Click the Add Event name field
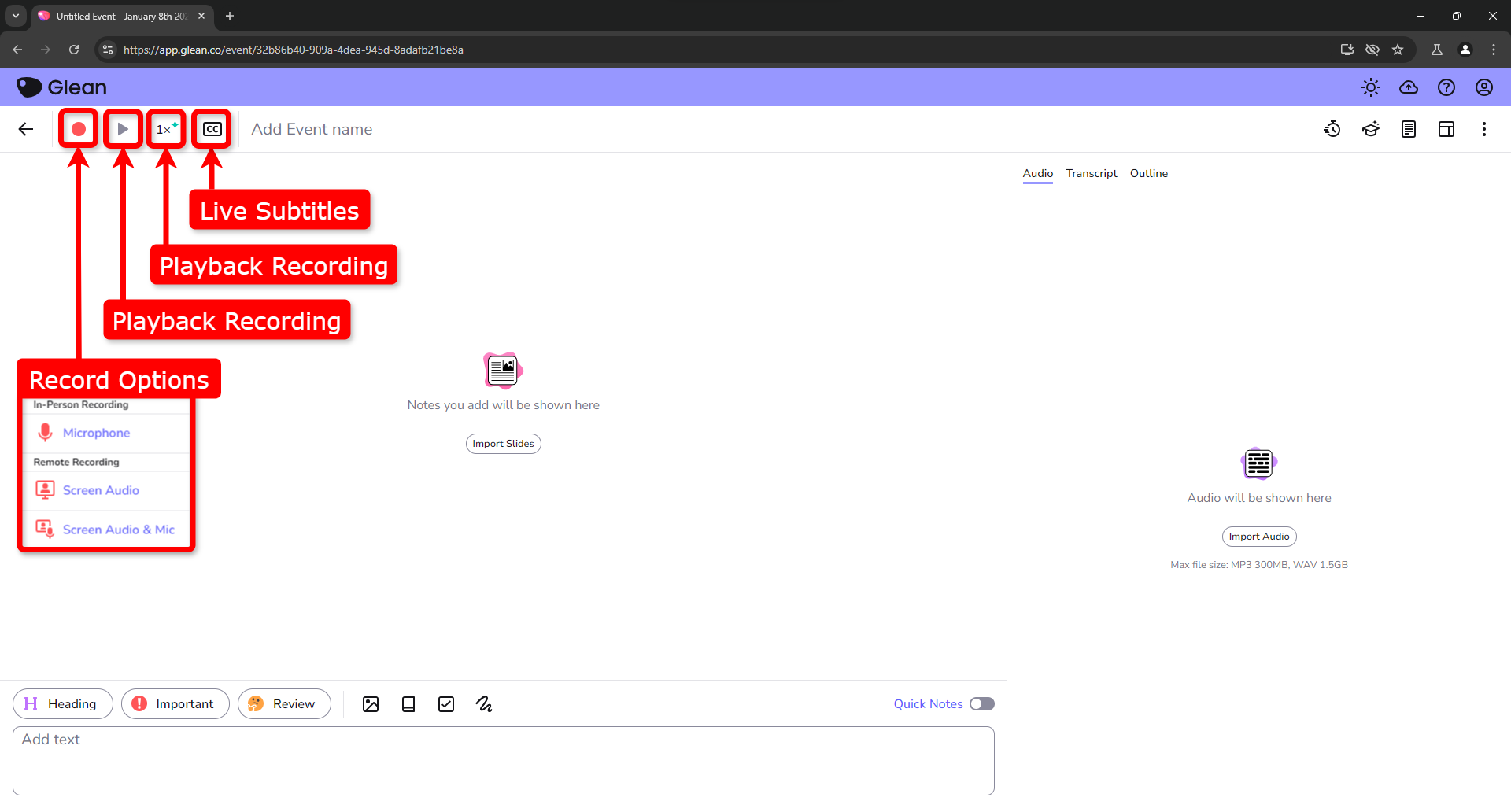This screenshot has width=1511, height=812. pos(312,129)
